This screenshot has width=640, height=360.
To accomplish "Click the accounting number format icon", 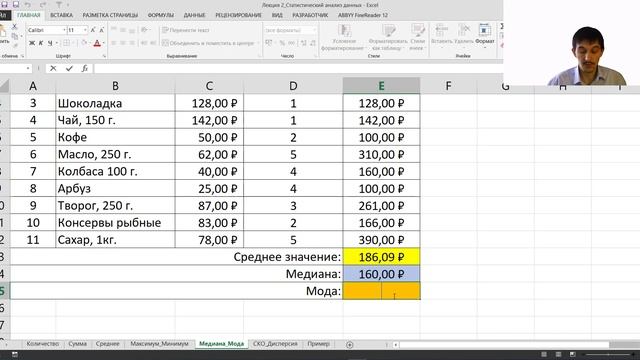I will (x=269, y=43).
